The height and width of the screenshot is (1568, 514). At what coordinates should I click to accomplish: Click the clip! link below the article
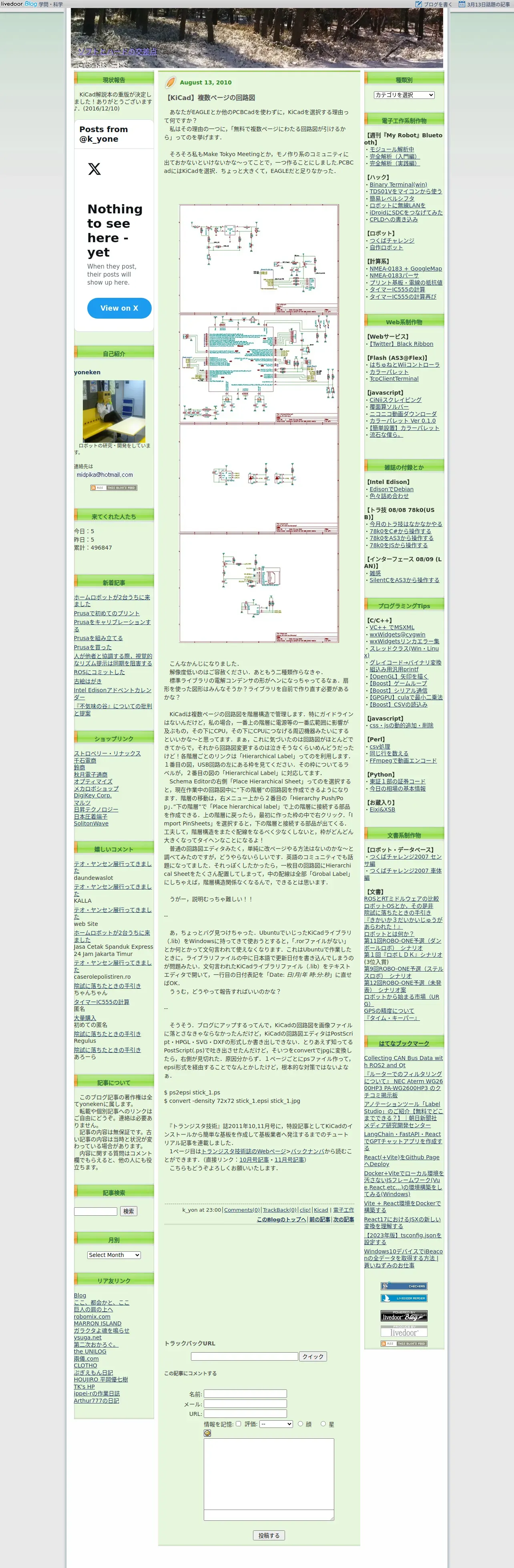305,1210
